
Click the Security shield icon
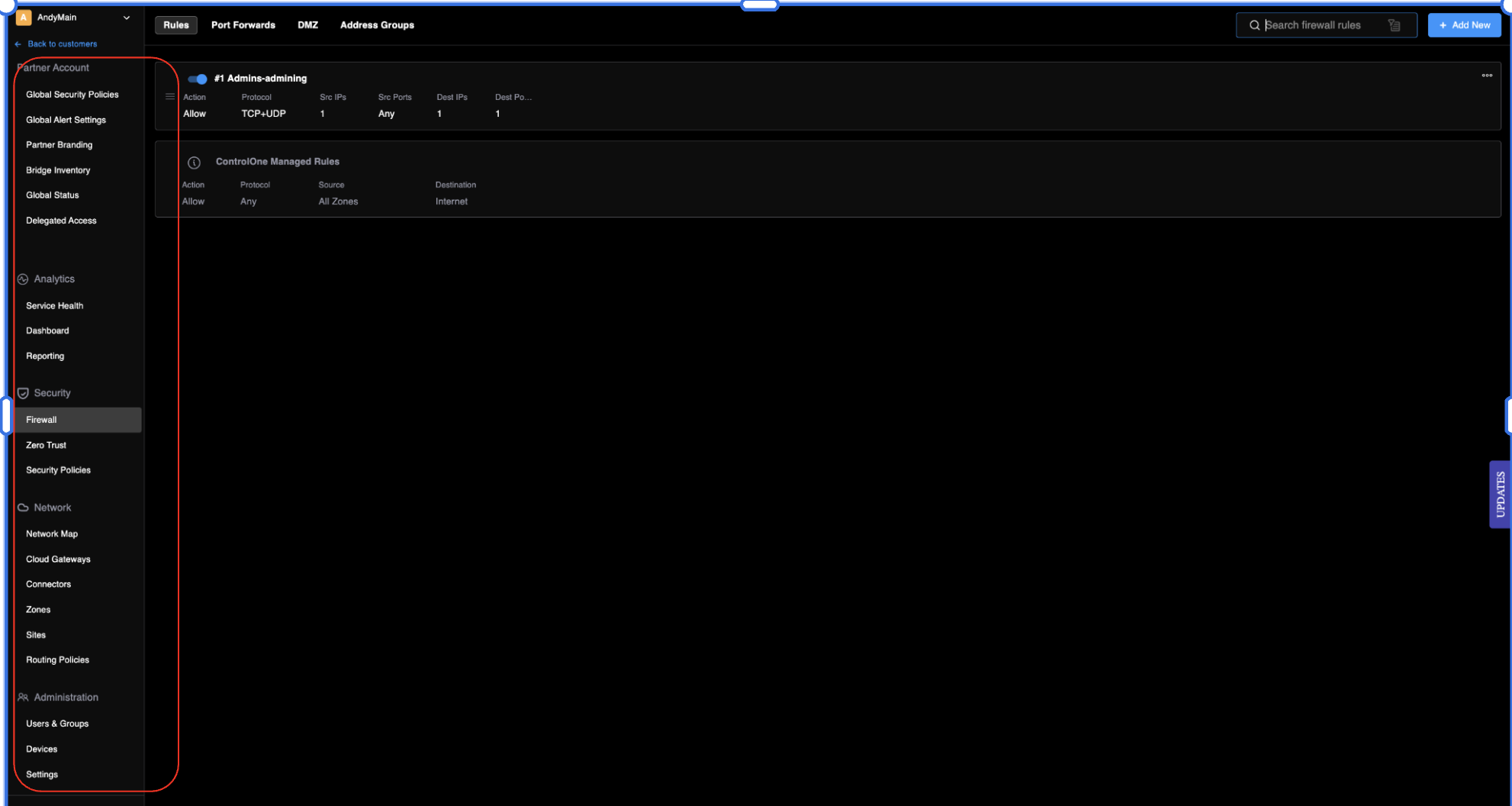click(x=23, y=392)
